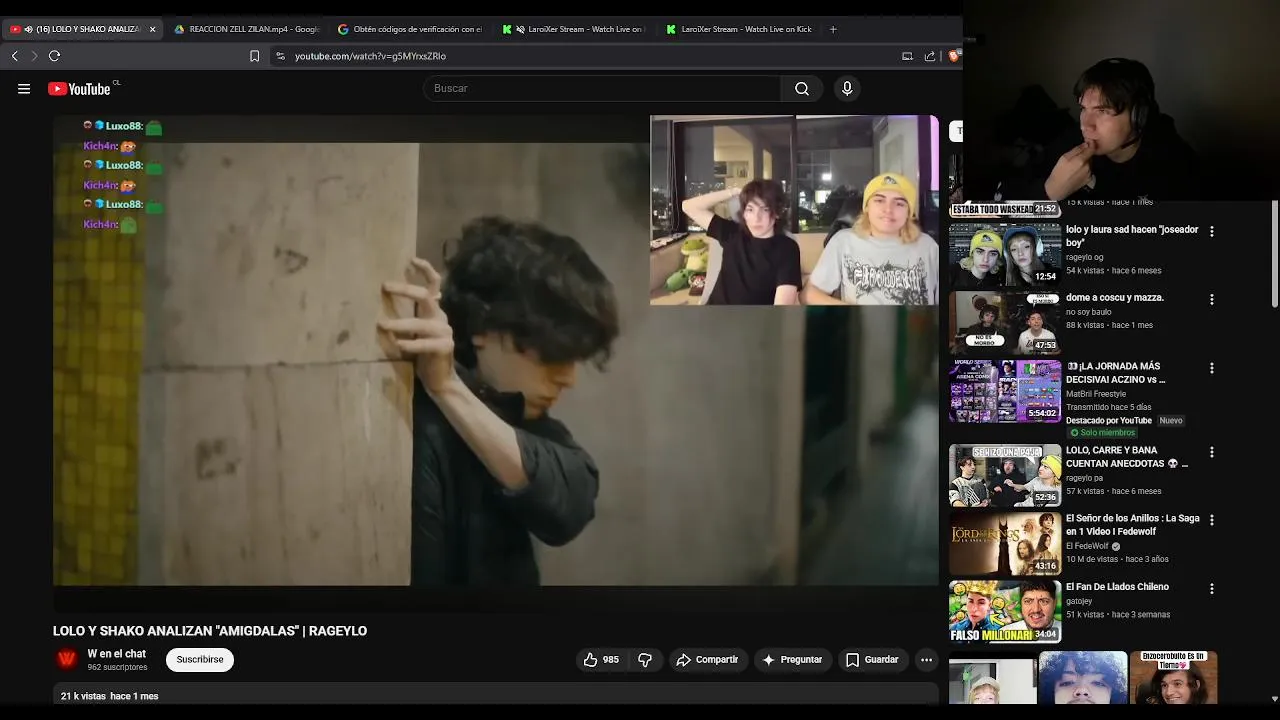Open El Fan De Llados Chileno video
This screenshot has width=1280, height=720.
point(1117,587)
